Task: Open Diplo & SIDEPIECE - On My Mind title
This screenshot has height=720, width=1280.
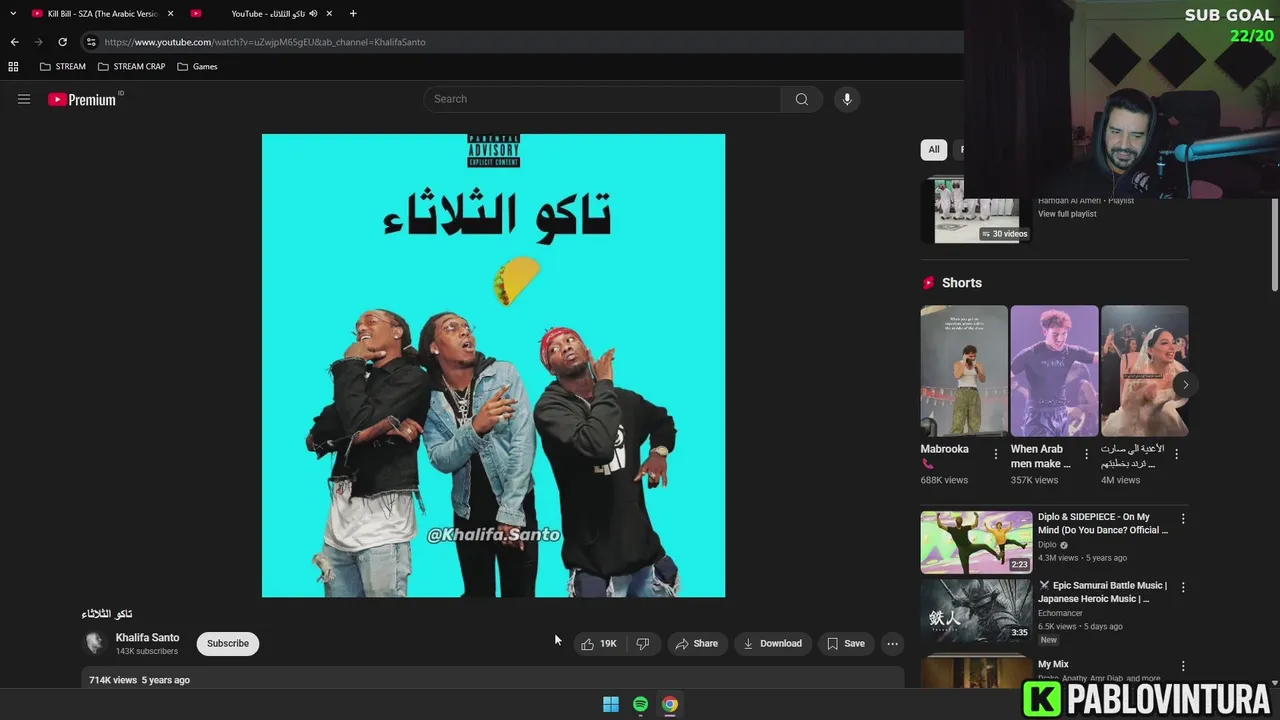Action: point(1103,523)
